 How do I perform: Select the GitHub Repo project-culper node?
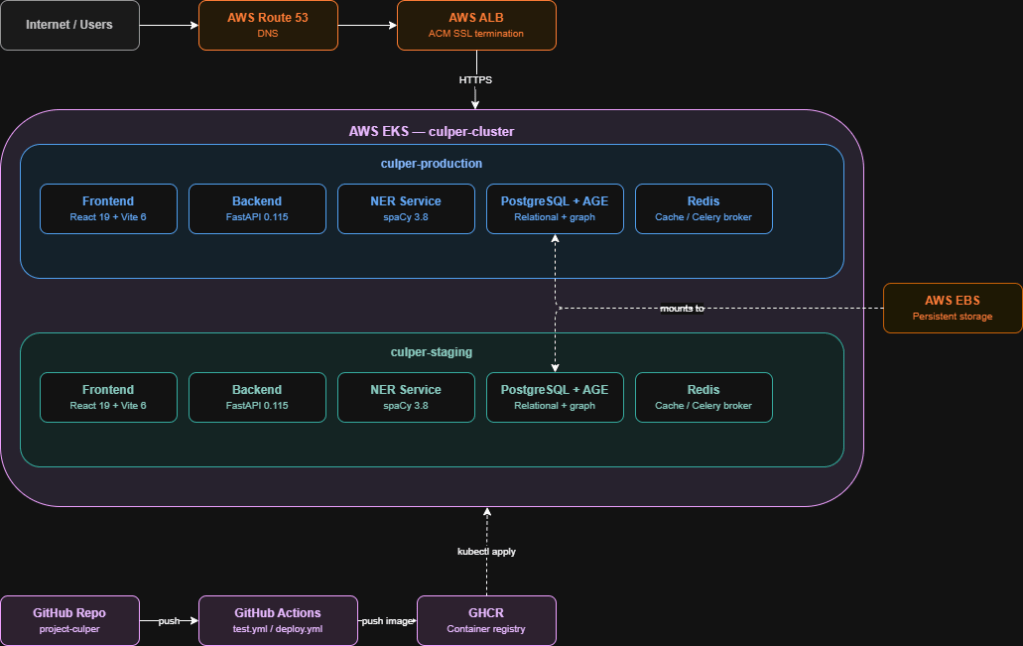[69, 620]
